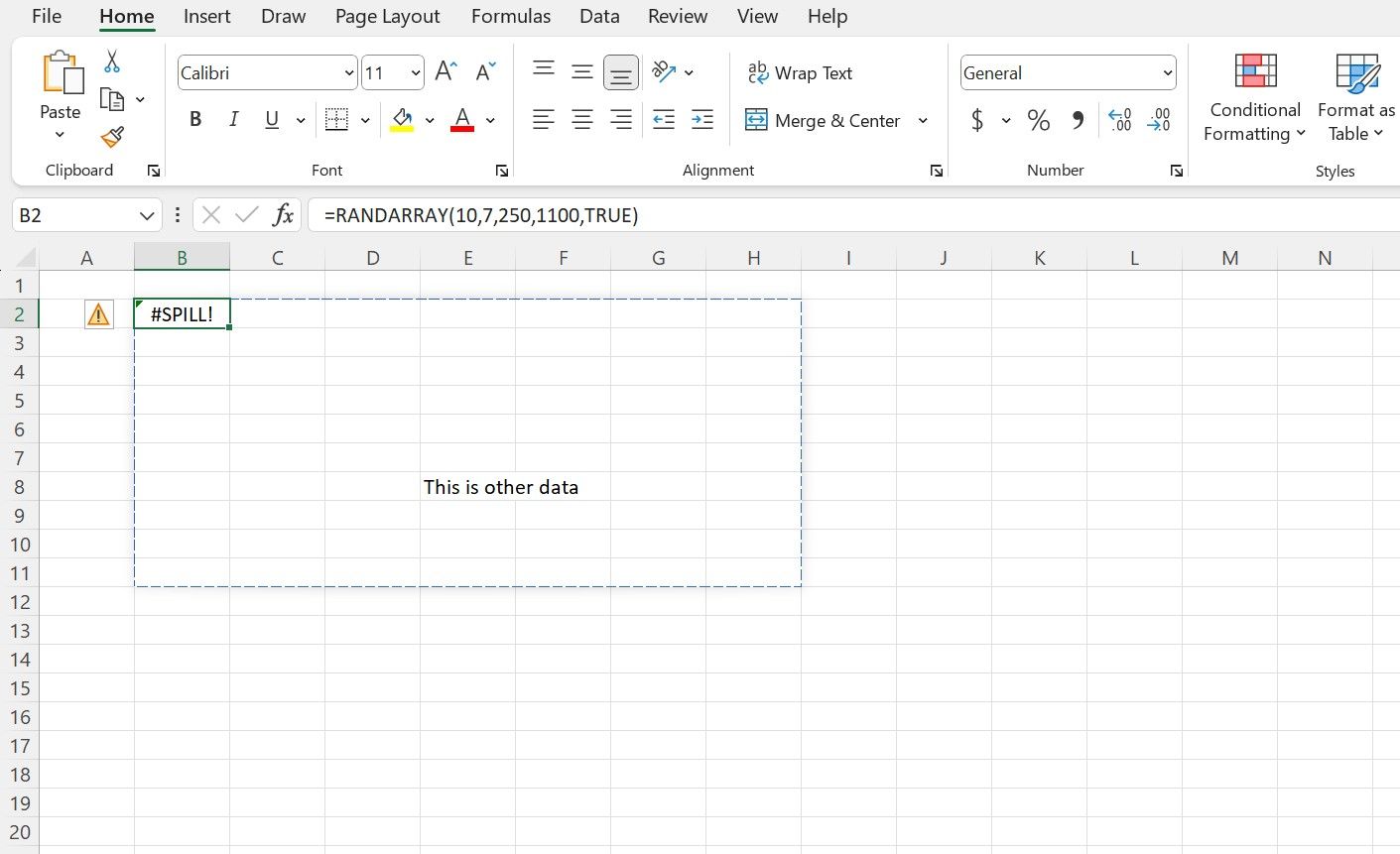Viewport: 1400px width, 854px height.
Task: Enable Wrap Text
Action: coord(800,72)
